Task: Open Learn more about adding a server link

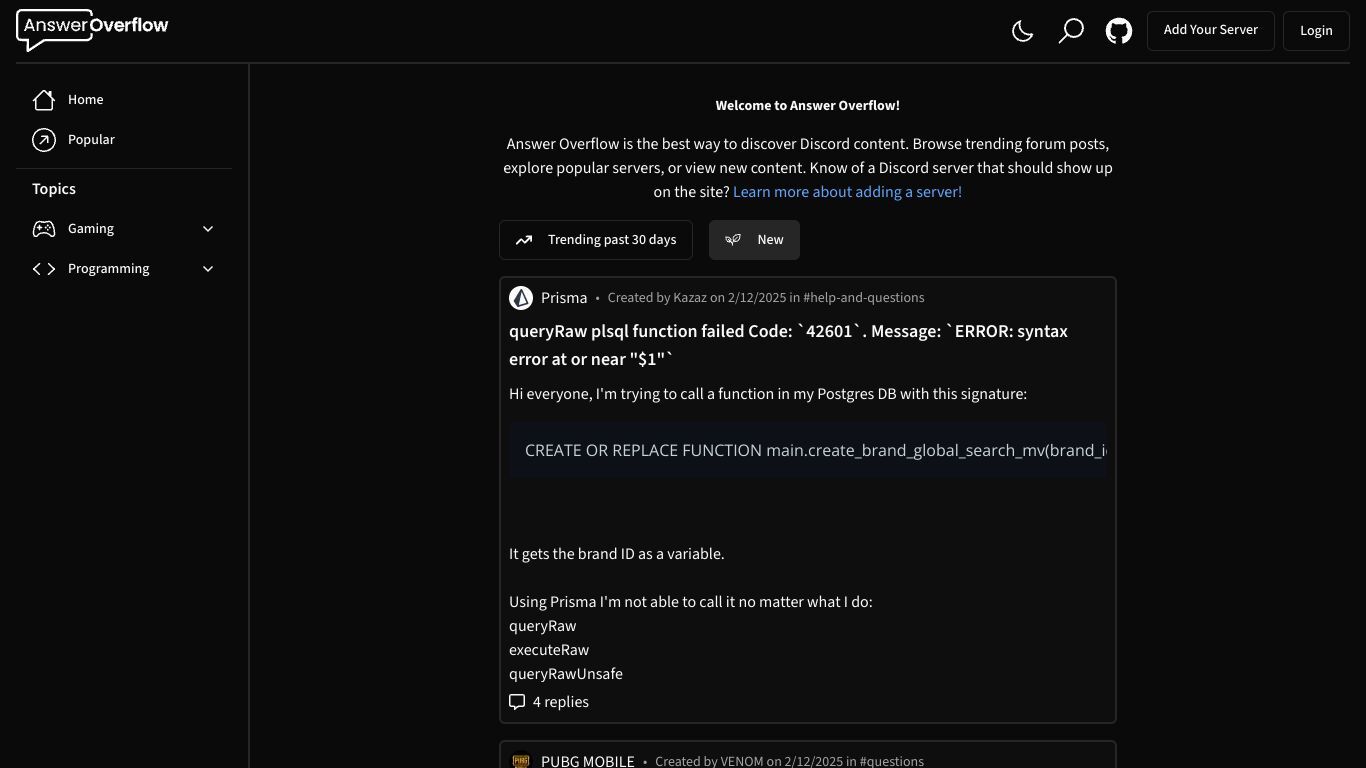Action: (x=847, y=192)
